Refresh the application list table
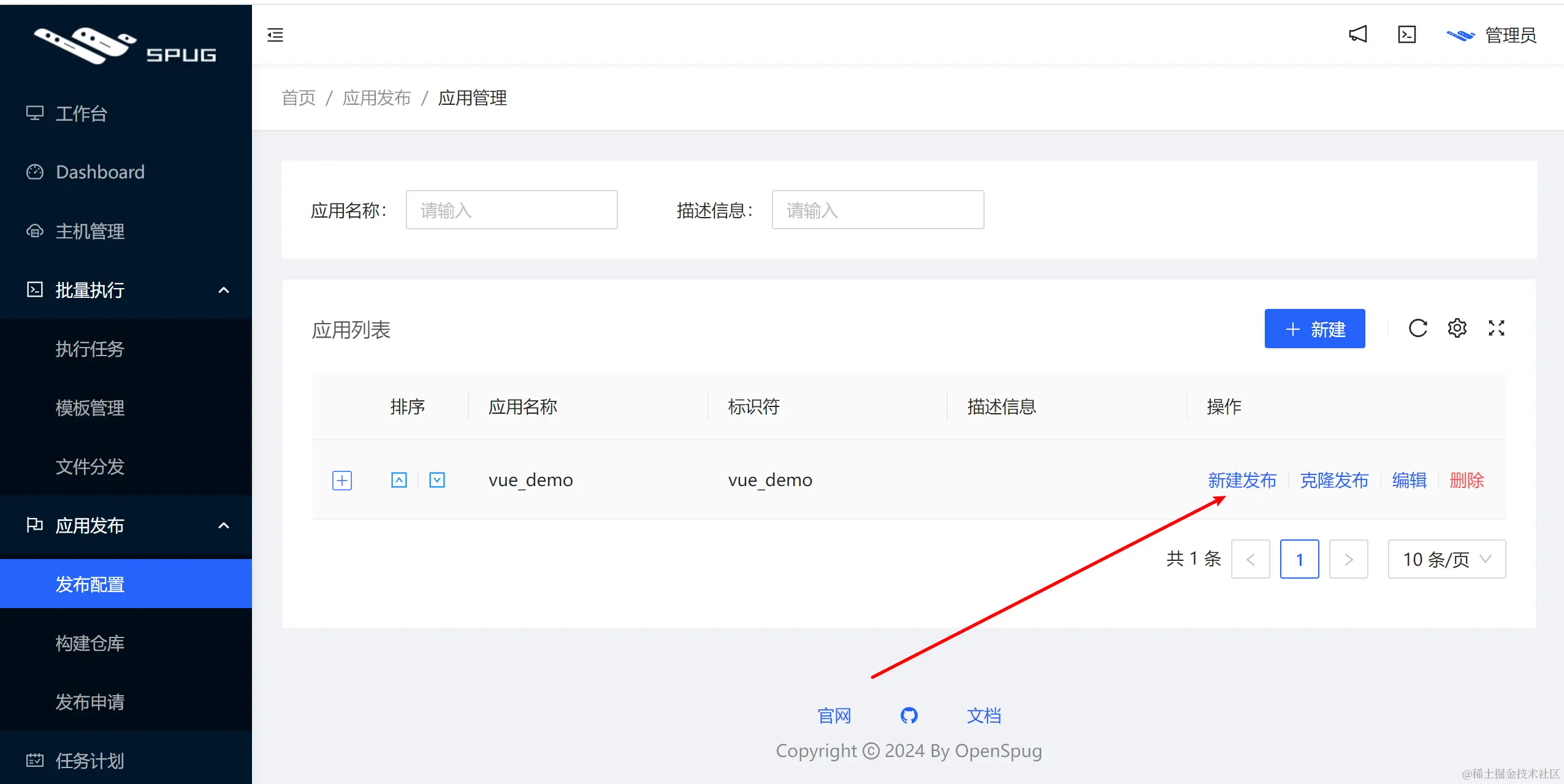1564x784 pixels. pyautogui.click(x=1417, y=329)
